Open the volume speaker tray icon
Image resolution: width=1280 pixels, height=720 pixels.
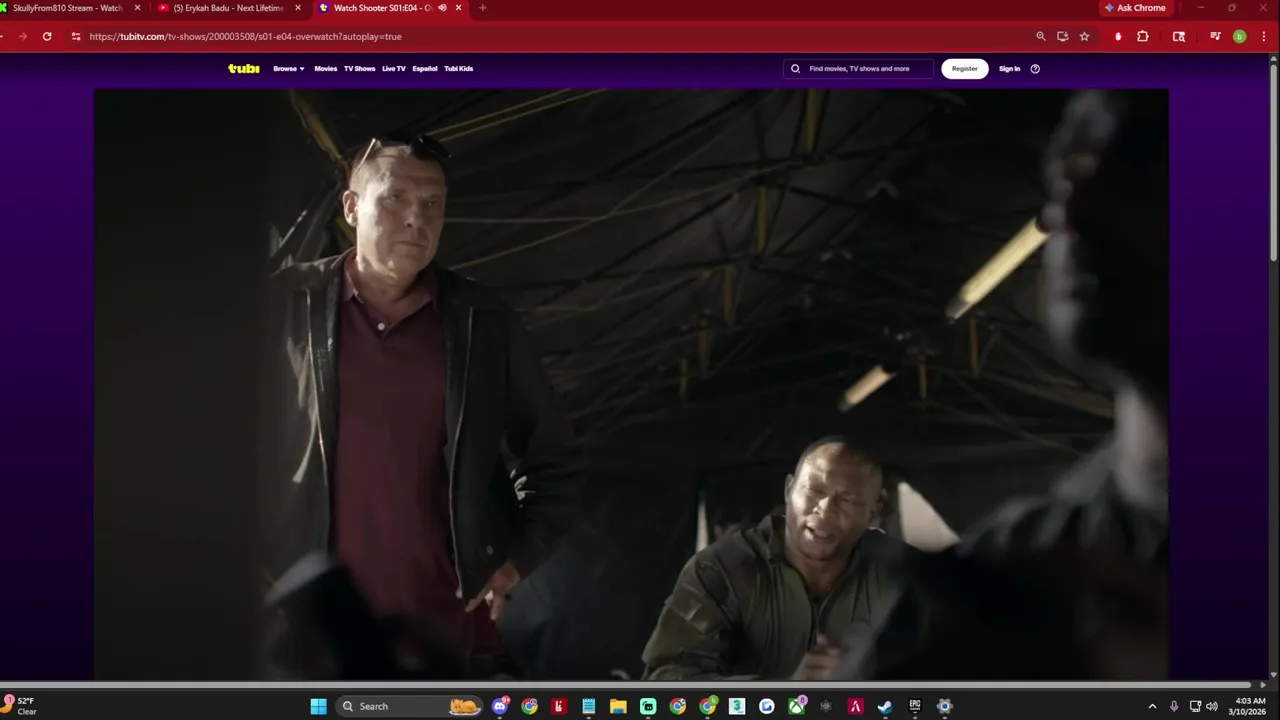point(1212,706)
